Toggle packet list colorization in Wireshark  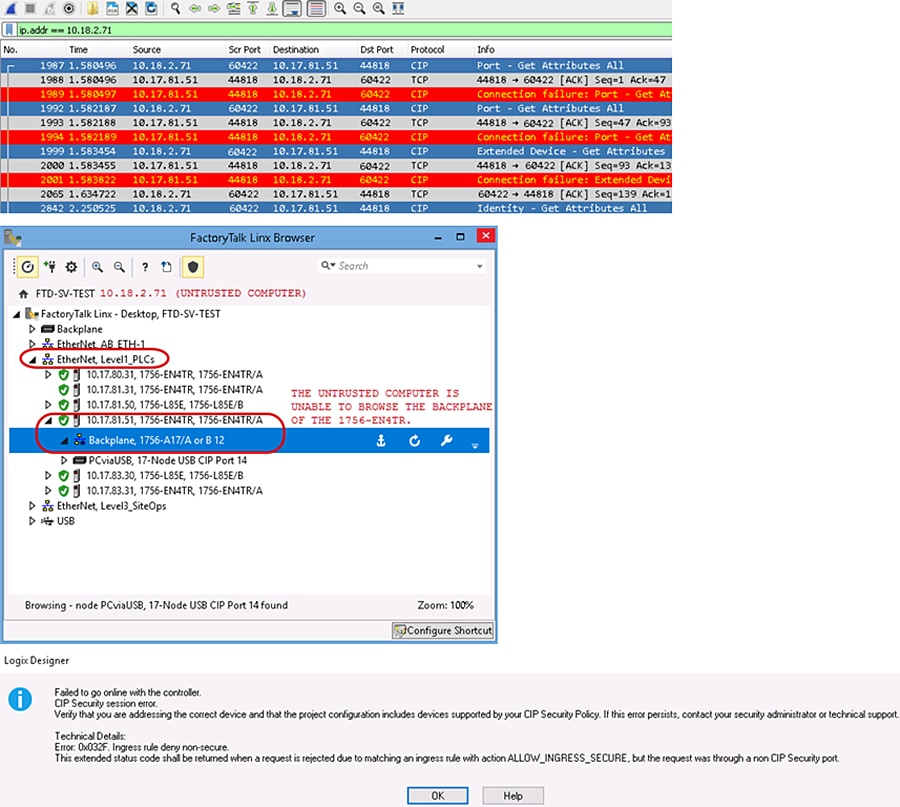coord(316,8)
